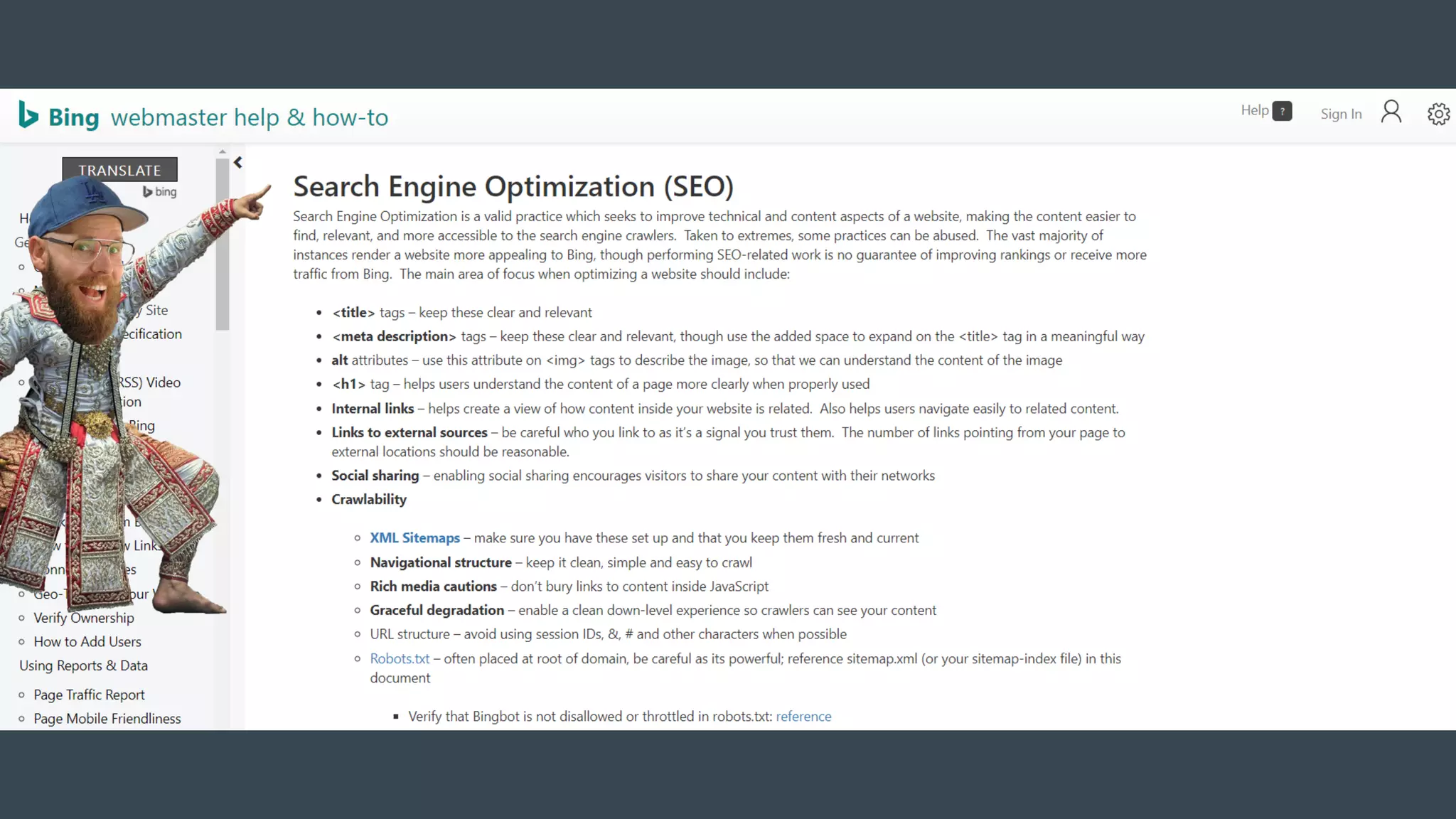The height and width of the screenshot is (819, 1456).
Task: Click small bing logo under Translate
Action: click(x=160, y=192)
